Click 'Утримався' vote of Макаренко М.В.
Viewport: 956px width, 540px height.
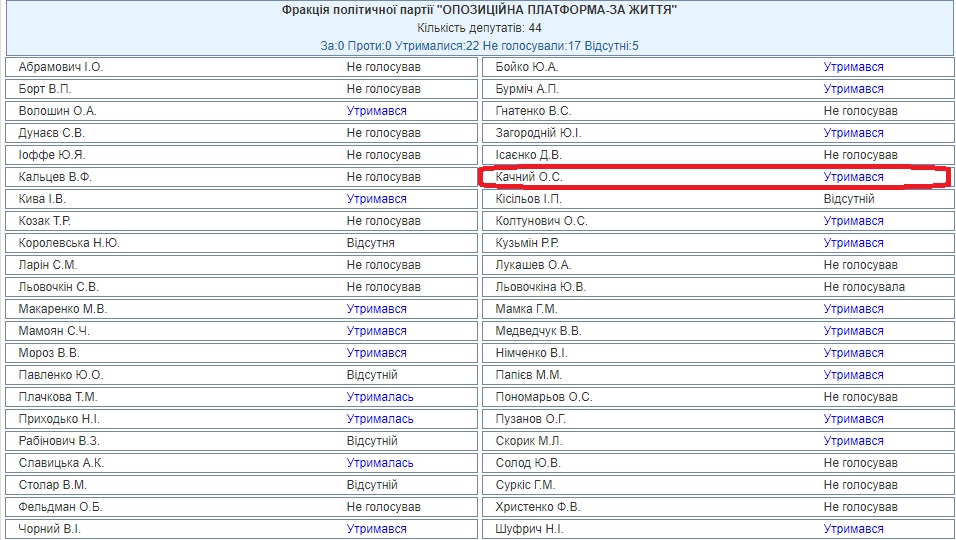[376, 309]
